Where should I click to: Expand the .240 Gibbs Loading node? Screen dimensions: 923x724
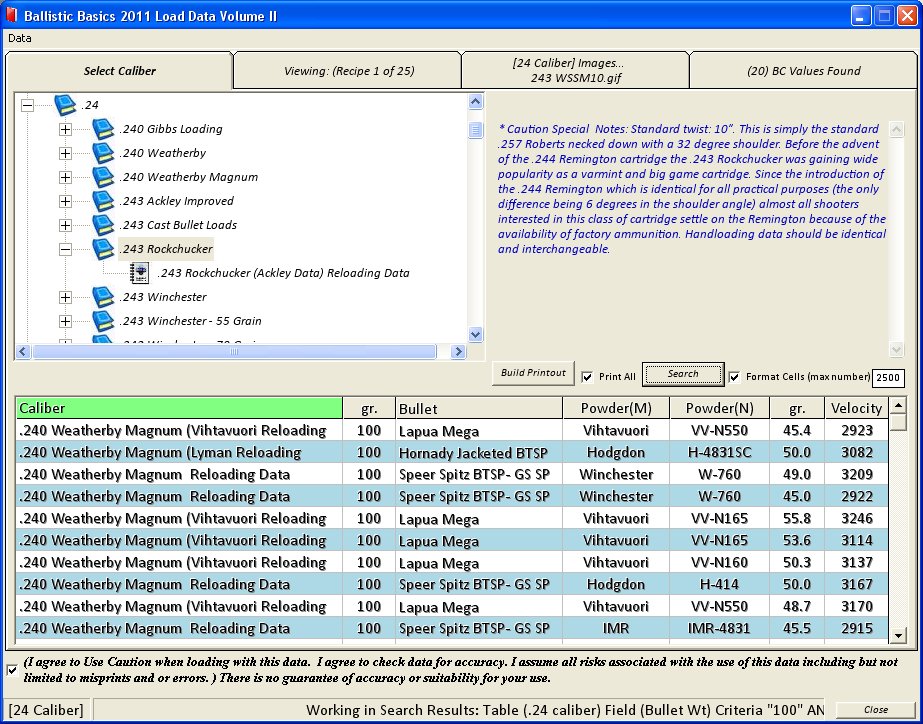point(65,129)
